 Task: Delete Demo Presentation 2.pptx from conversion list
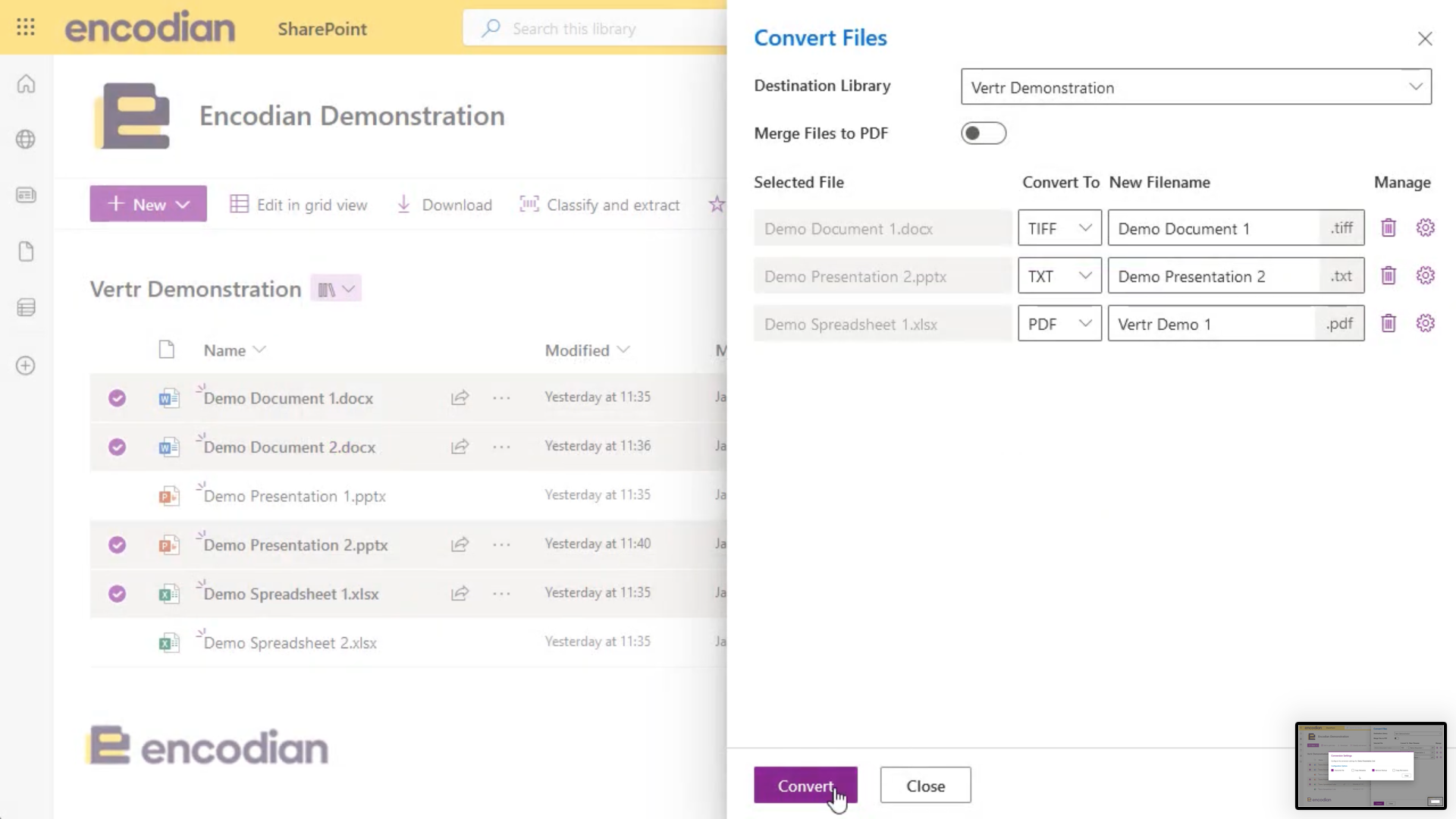point(1389,275)
